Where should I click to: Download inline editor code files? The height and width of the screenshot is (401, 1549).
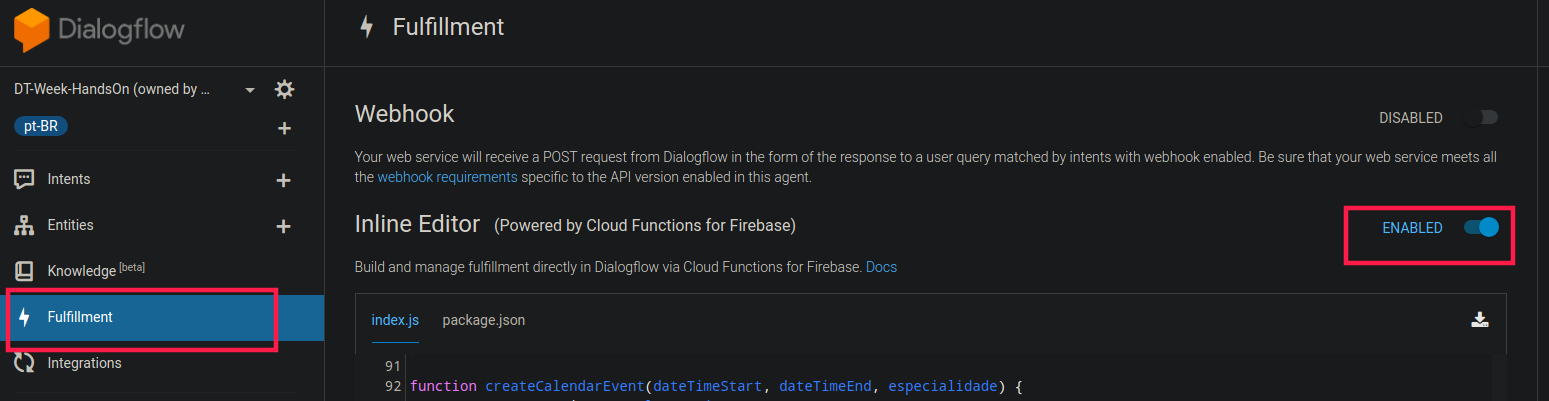click(1480, 320)
